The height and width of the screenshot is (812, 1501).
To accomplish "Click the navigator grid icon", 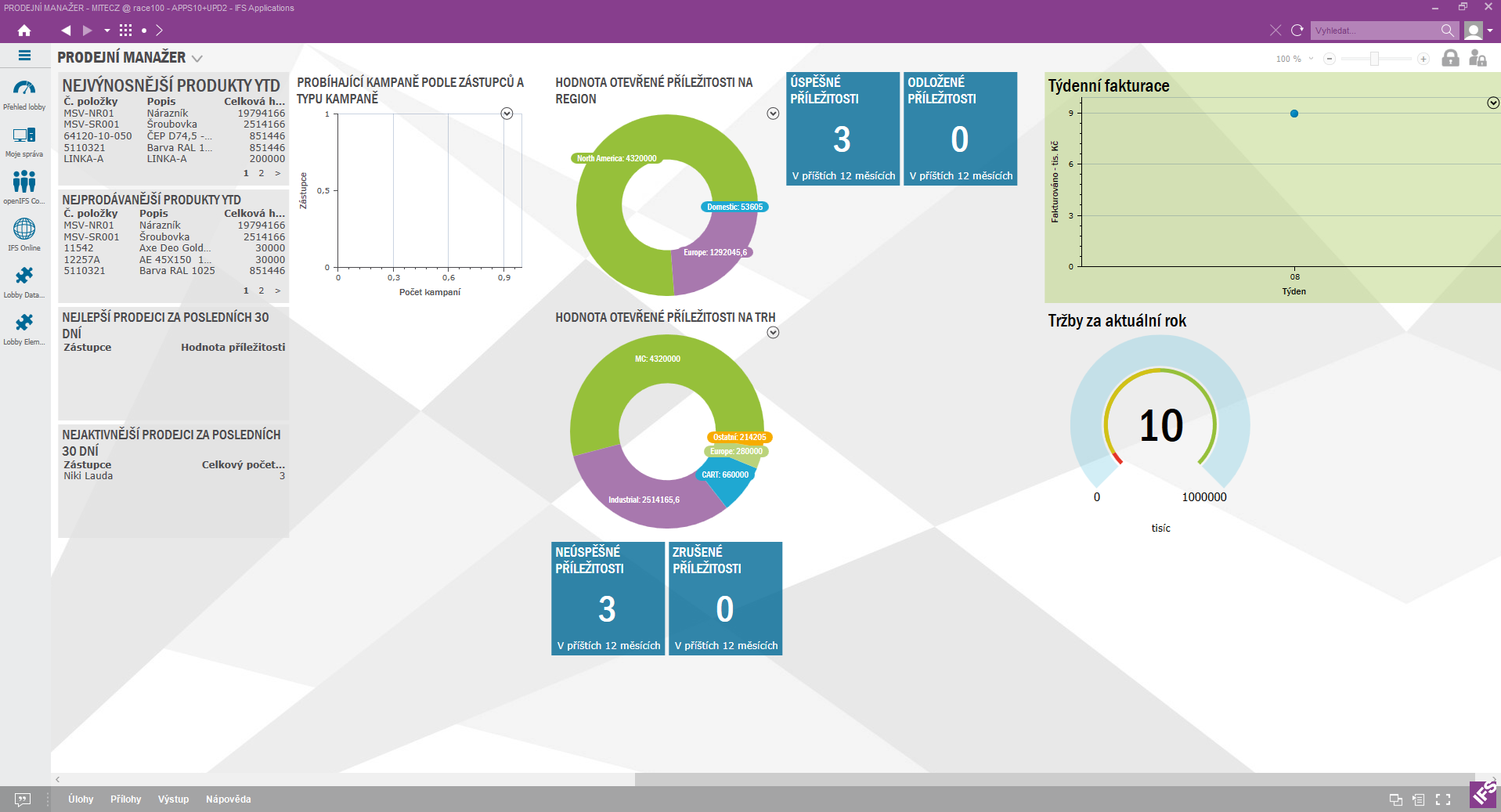I will pyautogui.click(x=125, y=31).
